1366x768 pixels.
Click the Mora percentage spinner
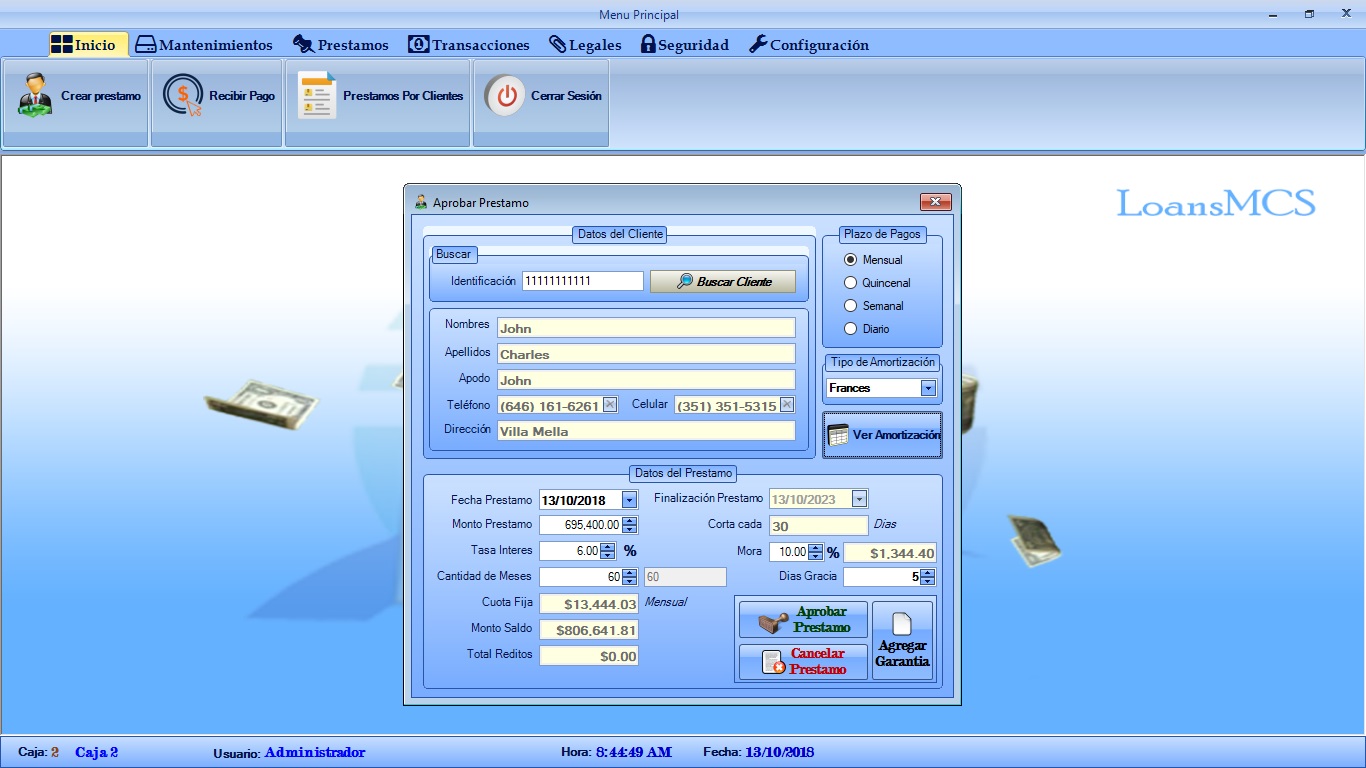tap(815, 552)
